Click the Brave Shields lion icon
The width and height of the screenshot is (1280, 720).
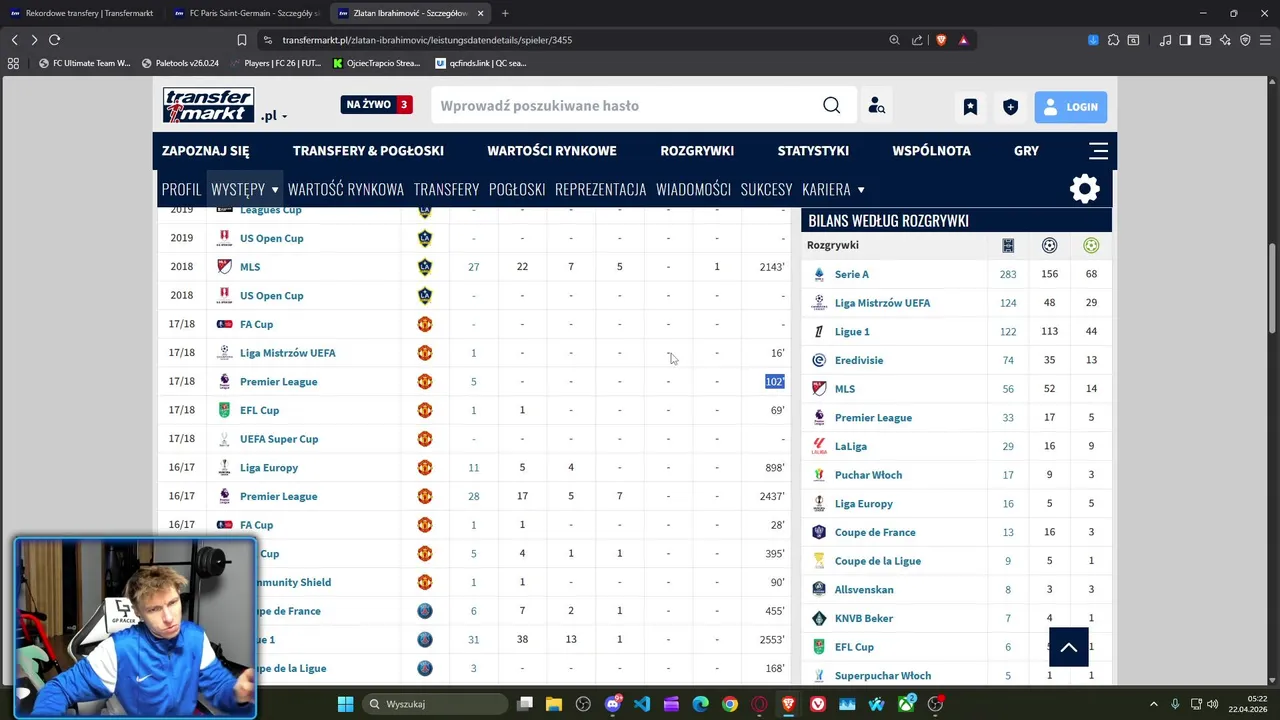[x=941, y=40]
